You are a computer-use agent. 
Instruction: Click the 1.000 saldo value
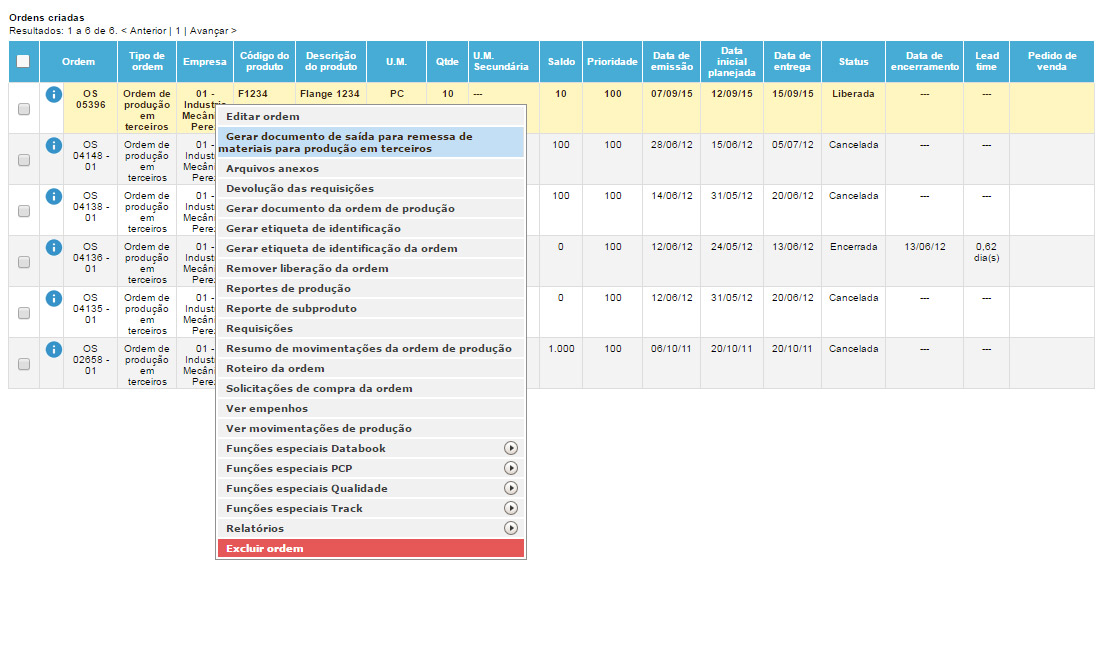561,349
